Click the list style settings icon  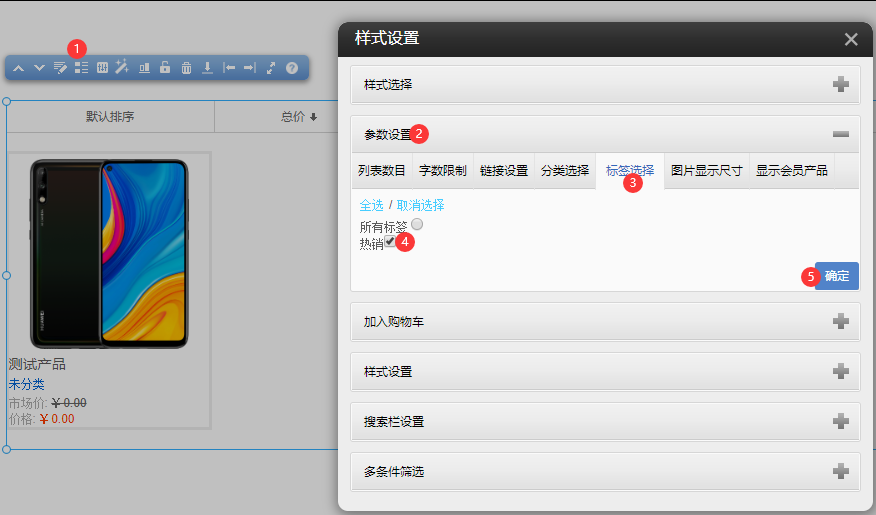pos(82,68)
